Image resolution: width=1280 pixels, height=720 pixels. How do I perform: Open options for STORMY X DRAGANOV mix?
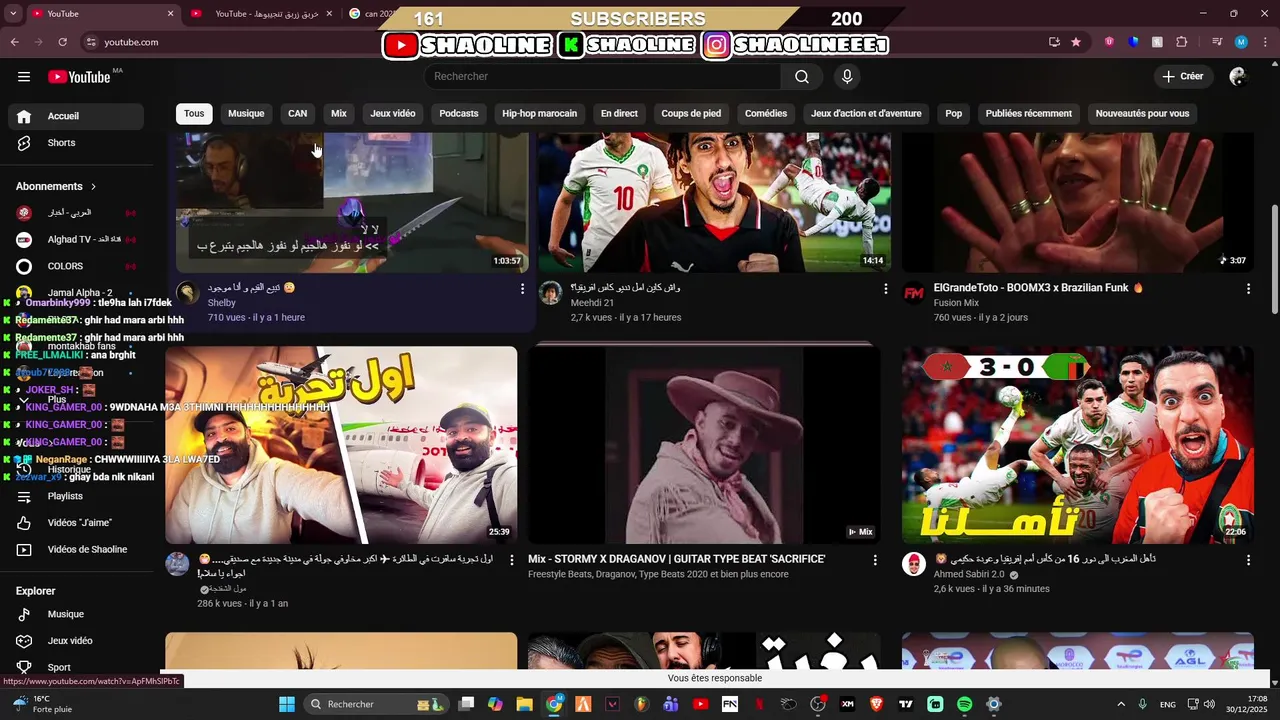[x=875, y=561]
